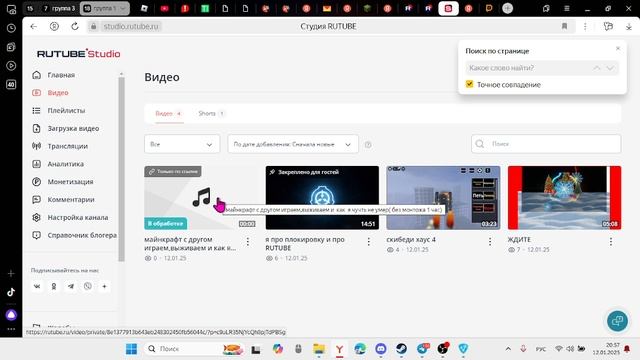Open the VK social link icon
The width and height of the screenshot is (640, 360).
[x=37, y=287]
